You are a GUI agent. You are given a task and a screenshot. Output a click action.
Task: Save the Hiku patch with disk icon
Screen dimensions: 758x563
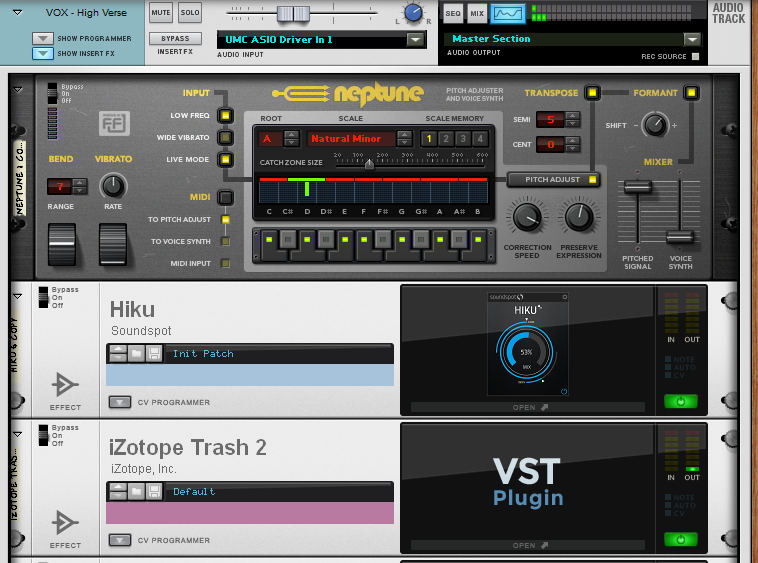154,354
